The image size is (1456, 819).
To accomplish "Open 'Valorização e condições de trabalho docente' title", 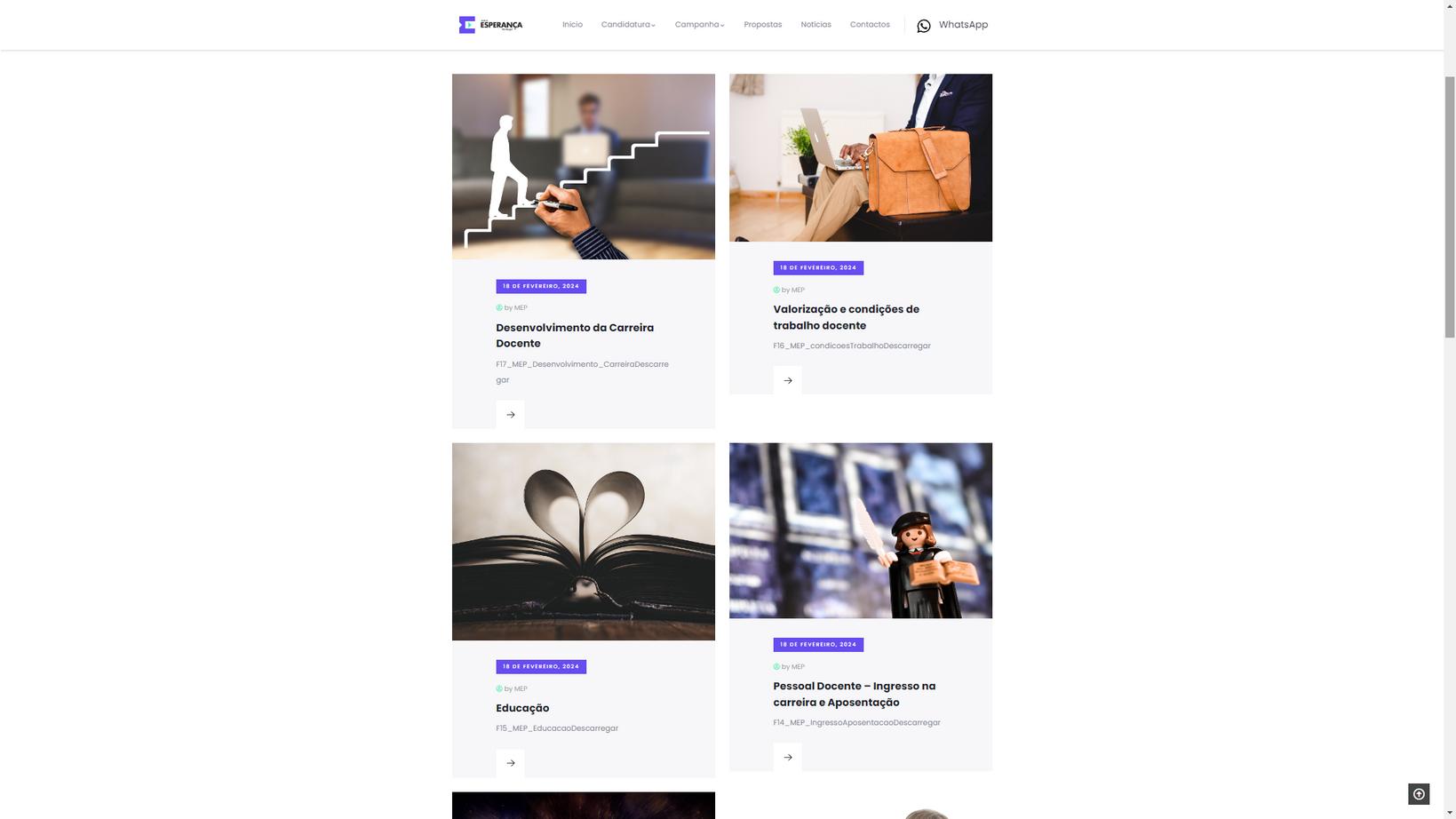I will click(x=846, y=317).
